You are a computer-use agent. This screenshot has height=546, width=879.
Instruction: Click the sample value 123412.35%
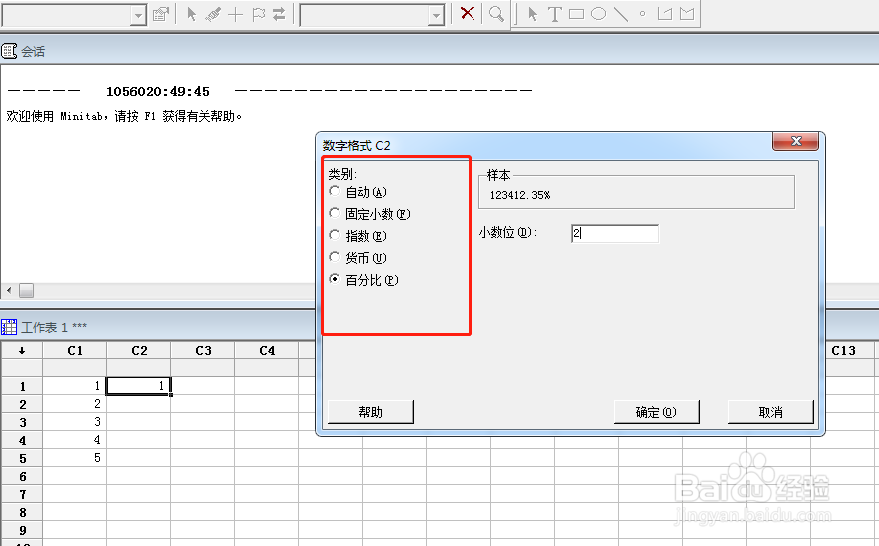pyautogui.click(x=520, y=195)
